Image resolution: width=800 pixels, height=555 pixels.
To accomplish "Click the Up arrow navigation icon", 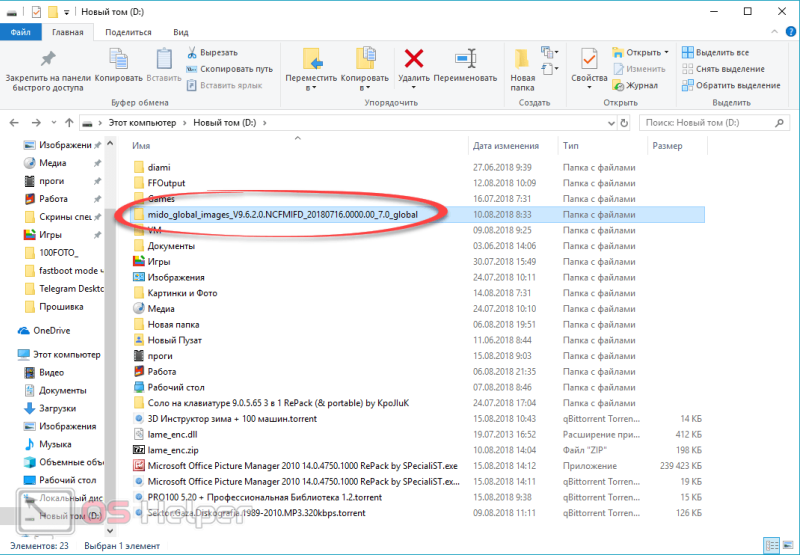I will tap(69, 123).
